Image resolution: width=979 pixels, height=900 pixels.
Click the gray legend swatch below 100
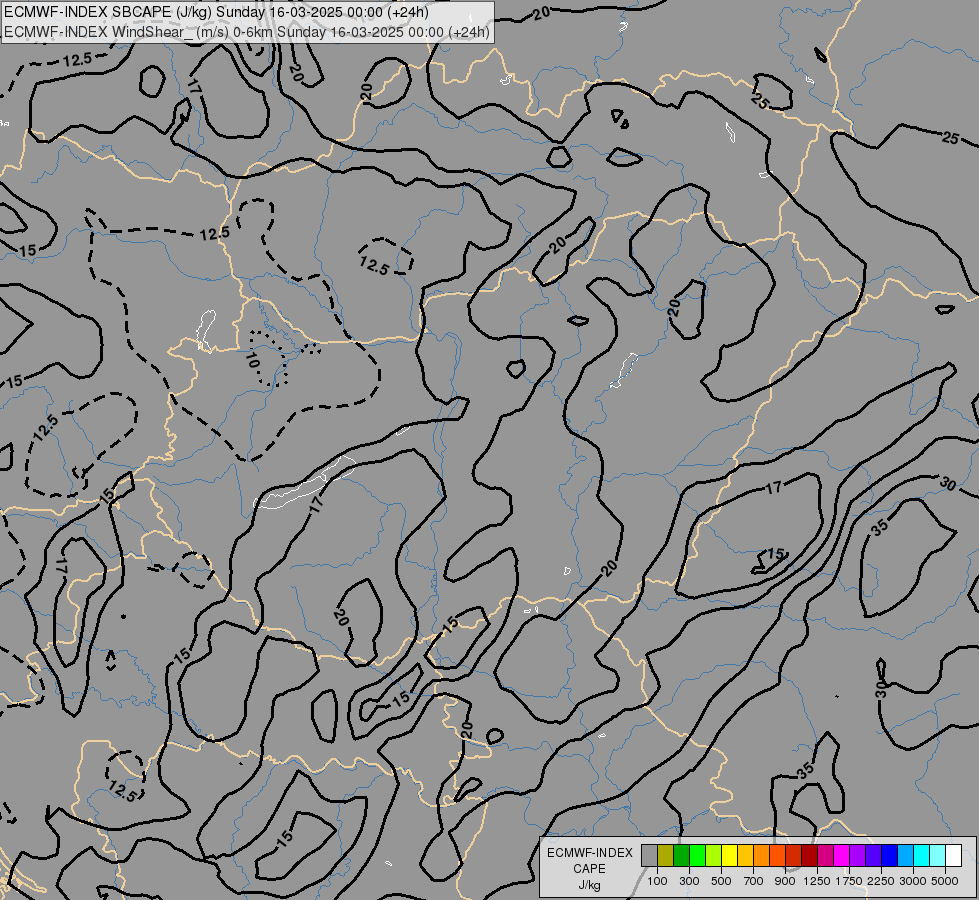(649, 856)
